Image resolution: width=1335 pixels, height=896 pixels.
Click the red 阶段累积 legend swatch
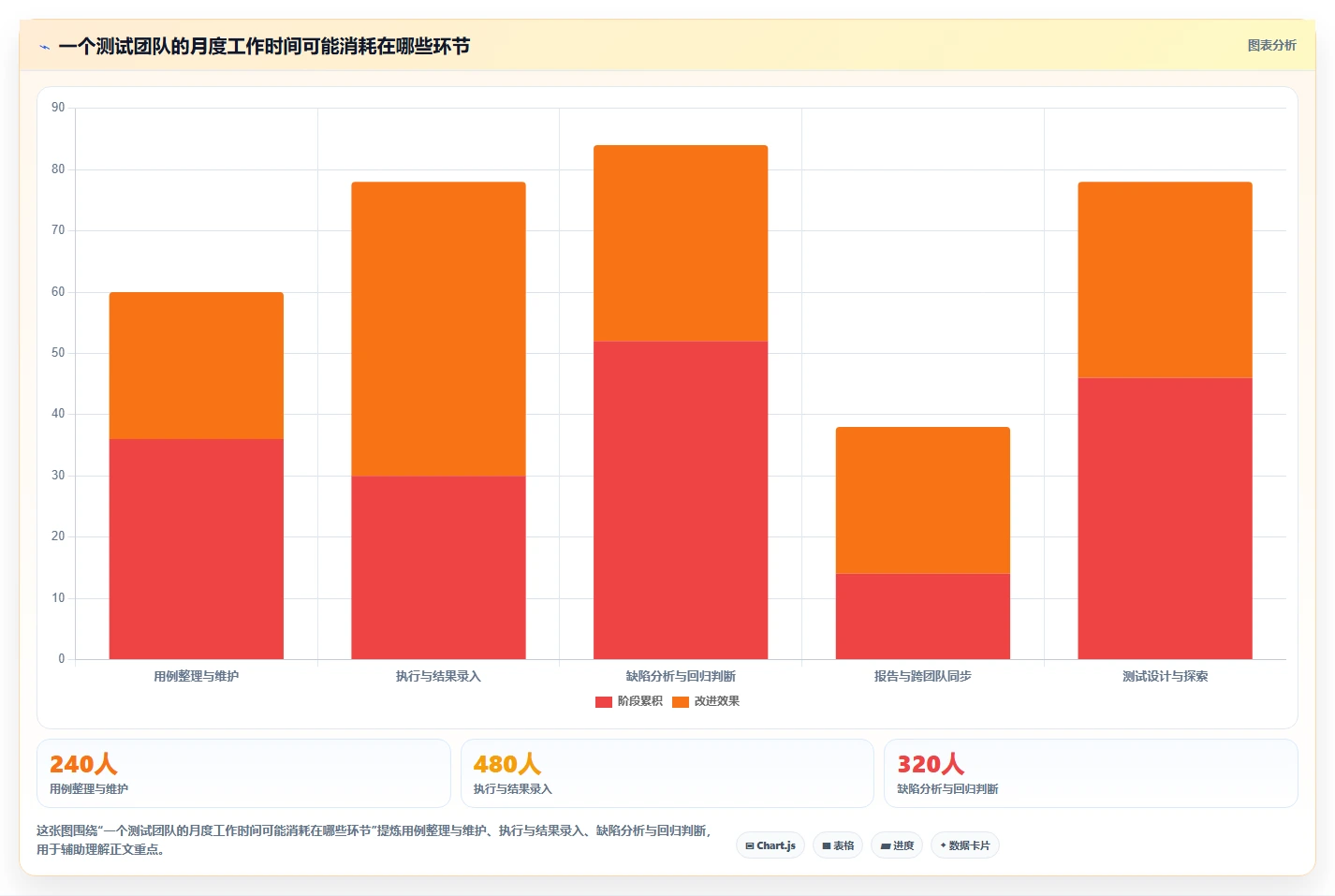coord(604,701)
